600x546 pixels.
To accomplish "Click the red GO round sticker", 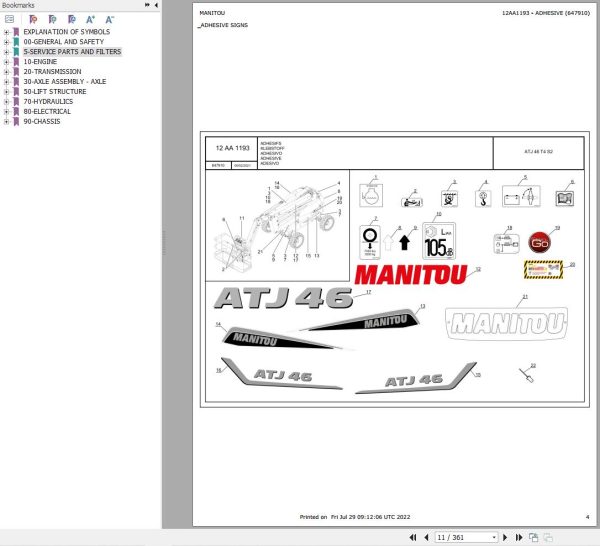I will coord(539,242).
